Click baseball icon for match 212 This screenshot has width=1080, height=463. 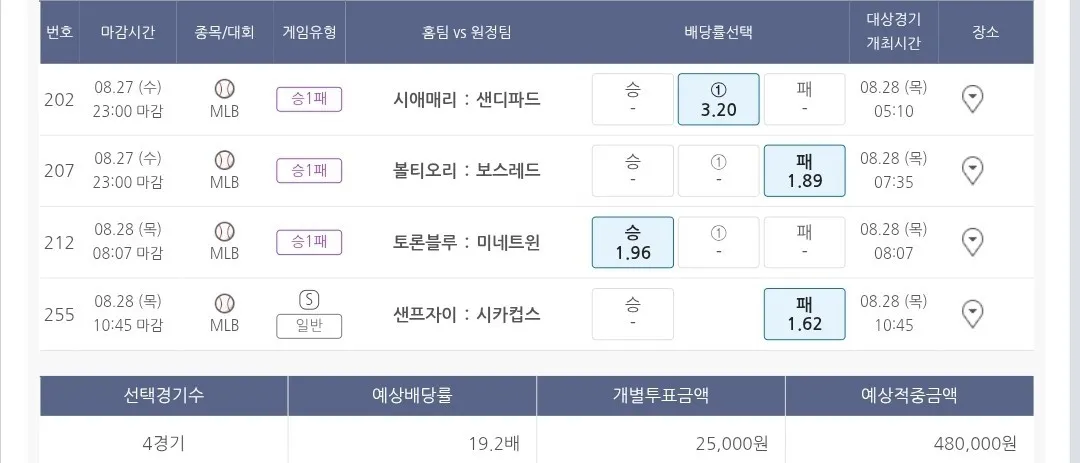tap(224, 231)
